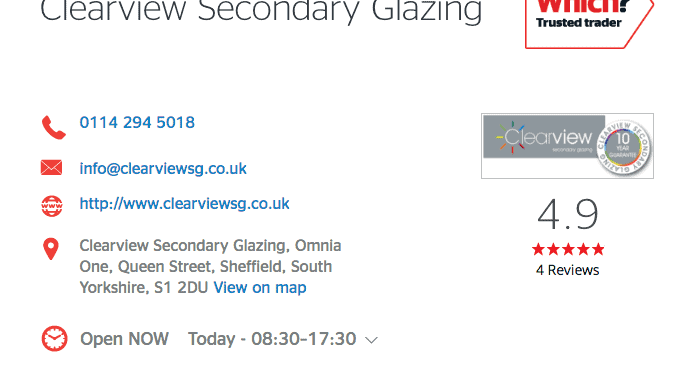The width and height of the screenshot is (695, 388).
Task: Click the red clock opening hours icon
Action: click(55, 339)
